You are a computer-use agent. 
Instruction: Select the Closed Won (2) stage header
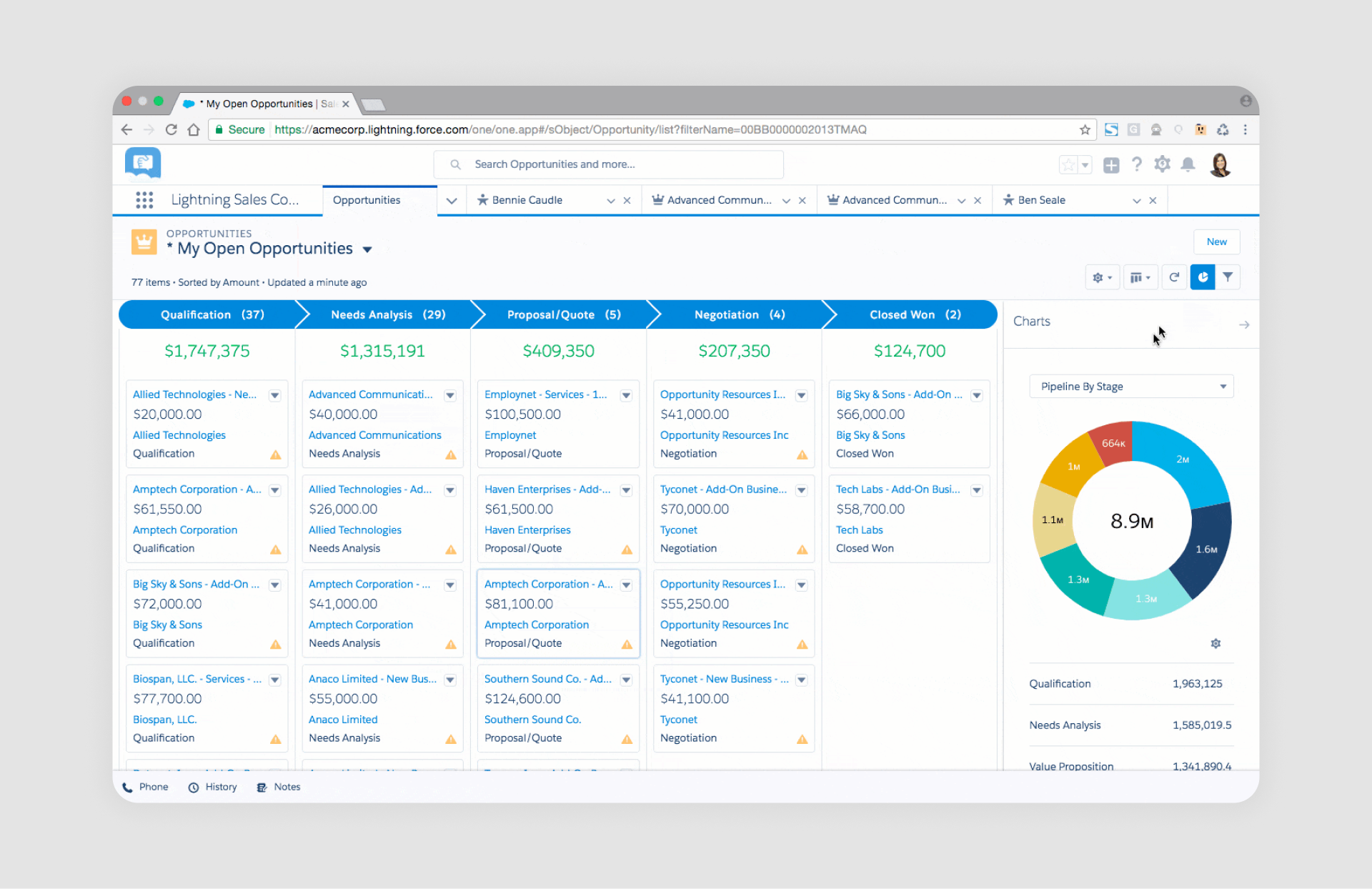pyautogui.click(x=915, y=314)
